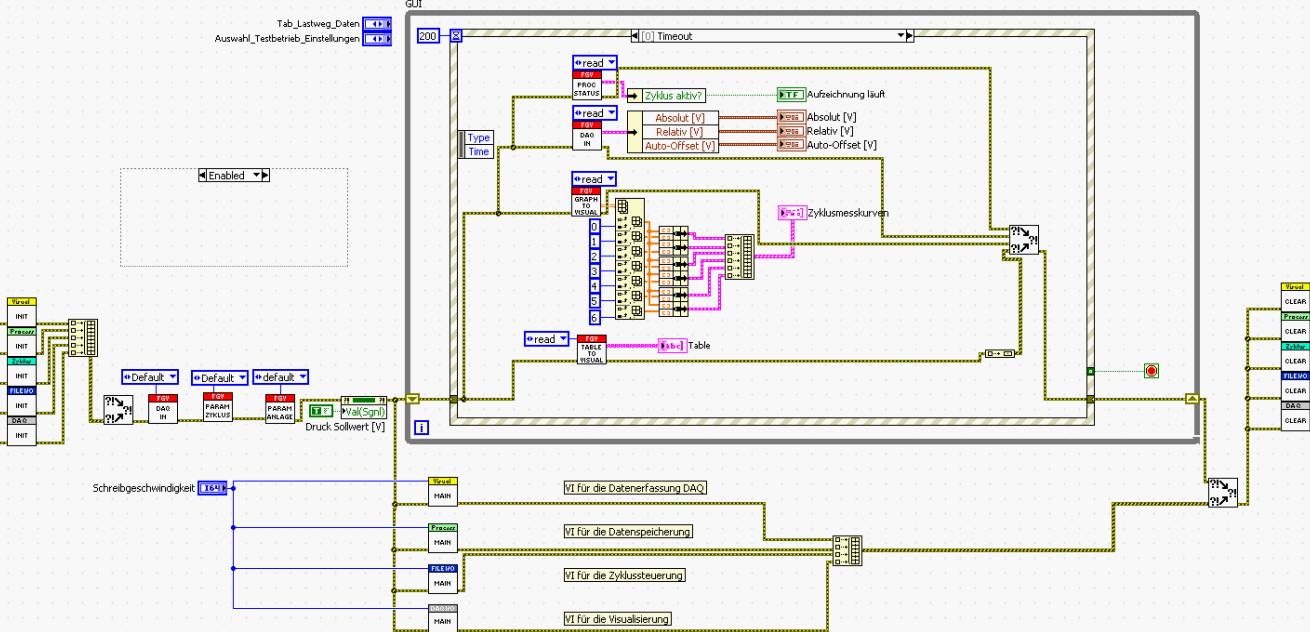Select the FILE I/O CLEAR subVI
The height and width of the screenshot is (632, 1310).
pyautogui.click(x=1295, y=386)
